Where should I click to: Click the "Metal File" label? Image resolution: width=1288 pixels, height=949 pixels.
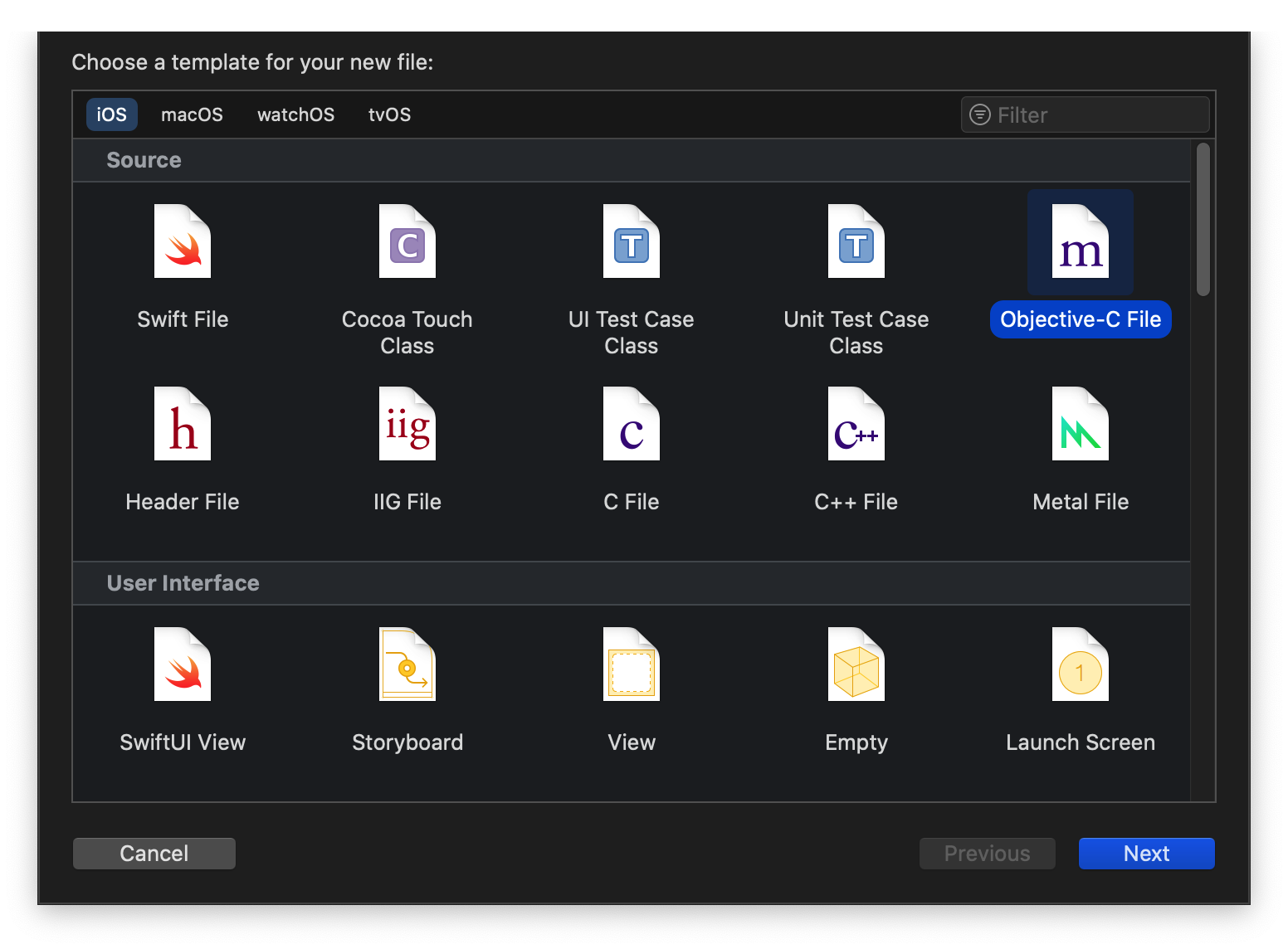pyautogui.click(x=1081, y=502)
